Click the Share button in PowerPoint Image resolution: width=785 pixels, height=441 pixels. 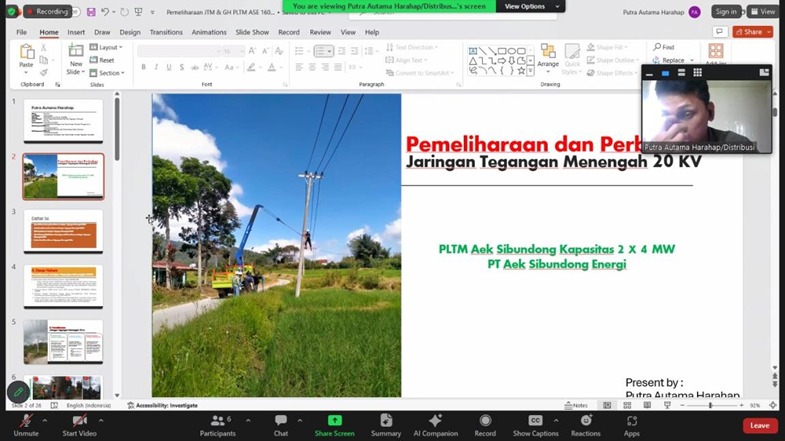coord(749,32)
